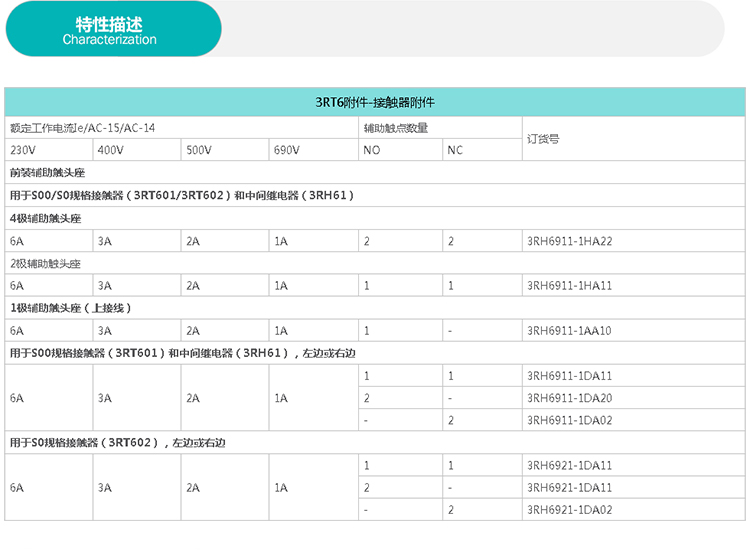Viewport: 750px width, 550px height.
Task: Click the row mentioning 3RT601/3RT602 and 3RH61
Action: pos(375,196)
